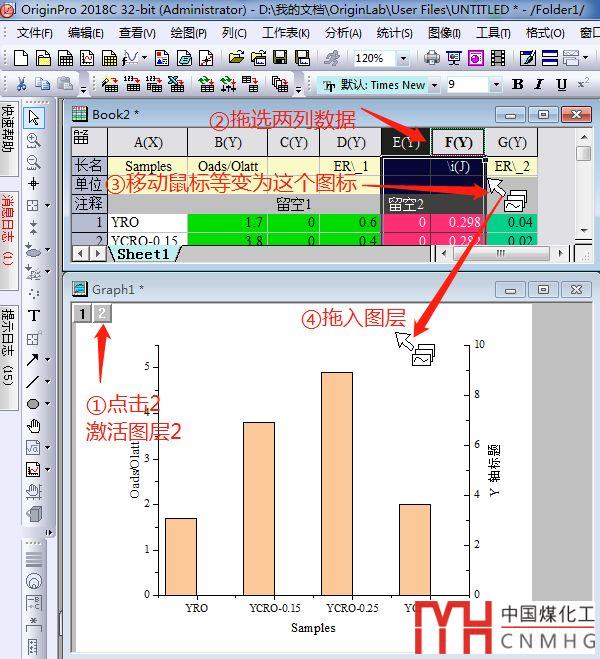Click the YRO cell in row 1
Screen dimensions: 600x659
(x=148, y=222)
